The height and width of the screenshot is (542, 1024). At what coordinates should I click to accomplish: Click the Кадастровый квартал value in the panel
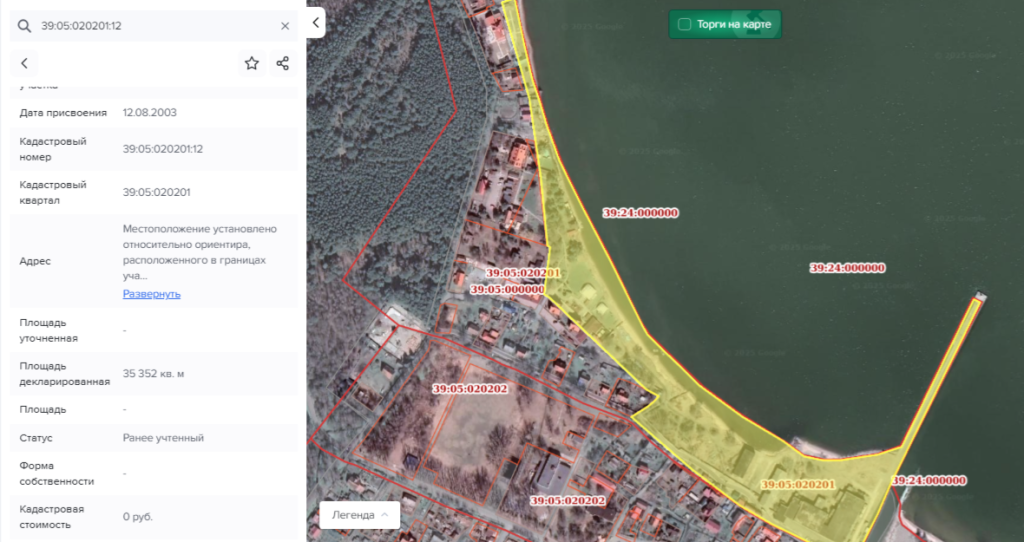157,192
